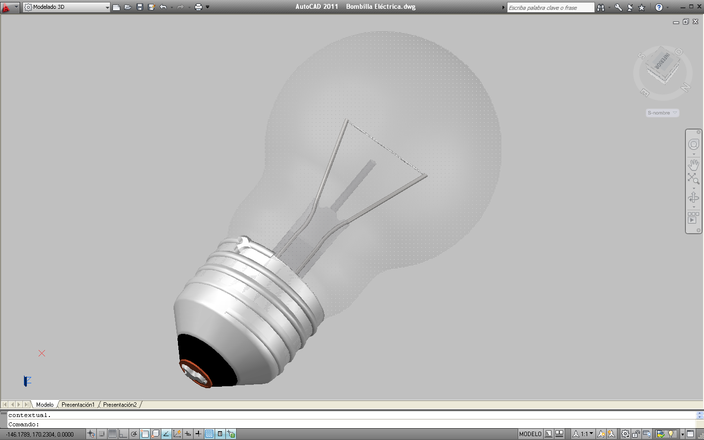The height and width of the screenshot is (440, 704).
Task: Click the Open file icon
Action: click(x=128, y=7)
